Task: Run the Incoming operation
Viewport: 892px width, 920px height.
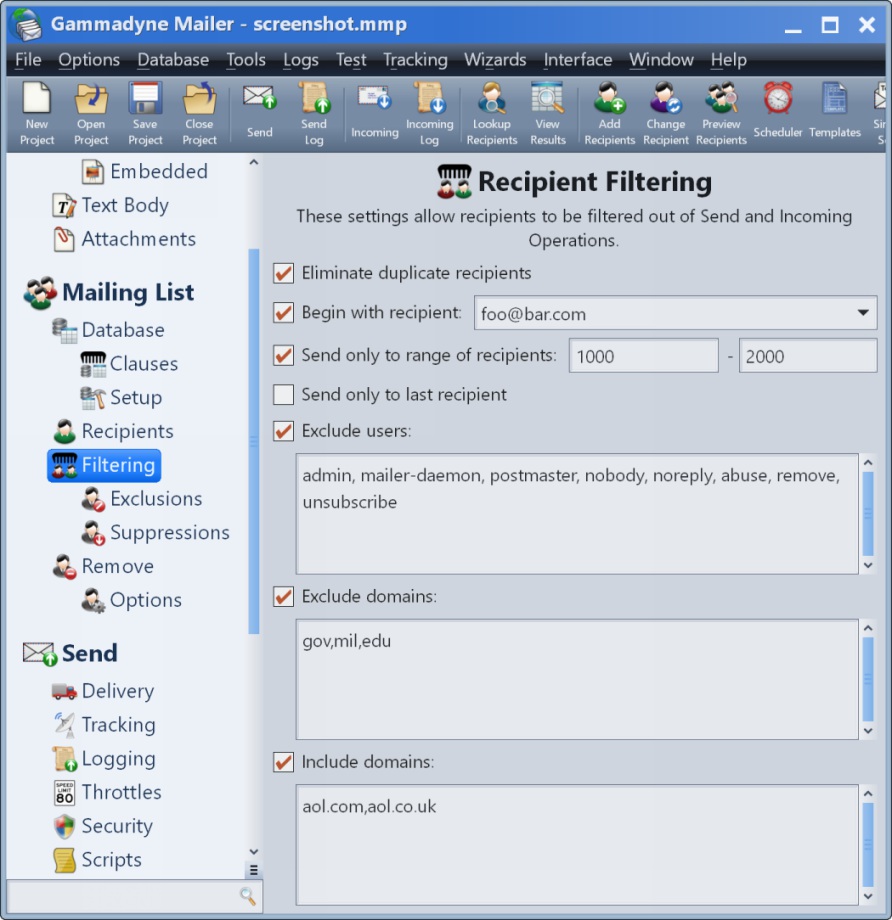Action: [x=374, y=111]
